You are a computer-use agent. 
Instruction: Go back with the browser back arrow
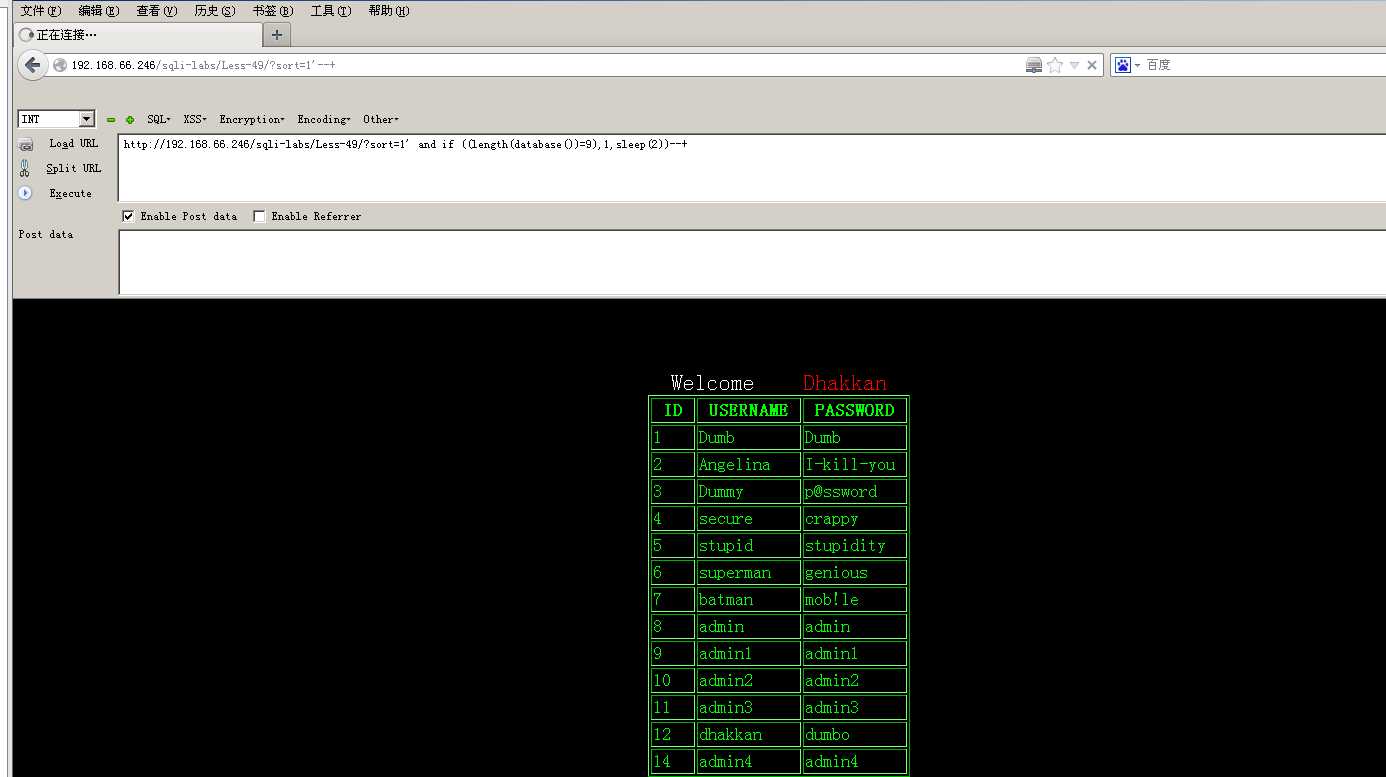point(32,65)
